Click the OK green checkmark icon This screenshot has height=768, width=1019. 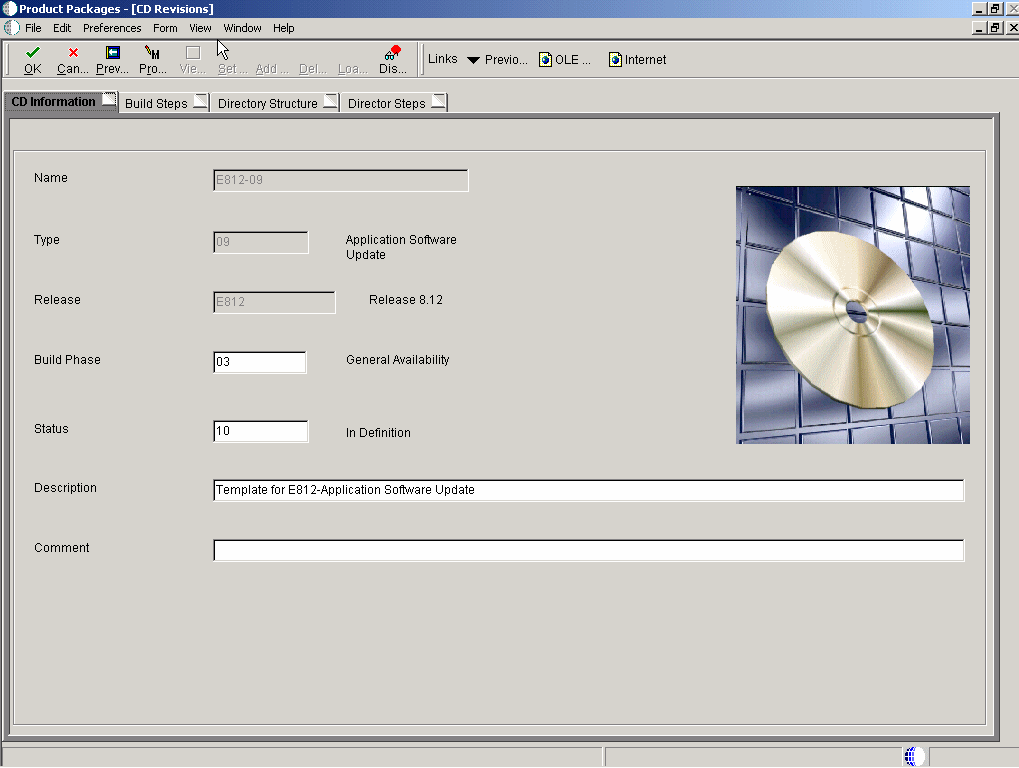pos(33,52)
